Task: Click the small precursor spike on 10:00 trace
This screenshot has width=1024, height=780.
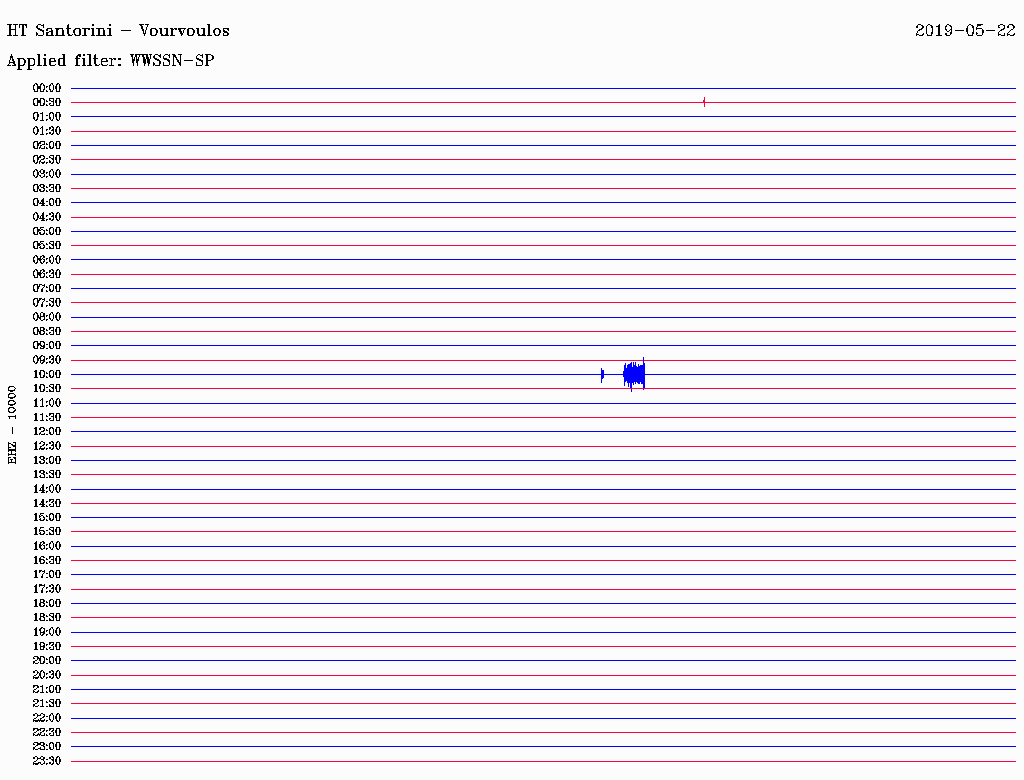Action: [x=602, y=375]
